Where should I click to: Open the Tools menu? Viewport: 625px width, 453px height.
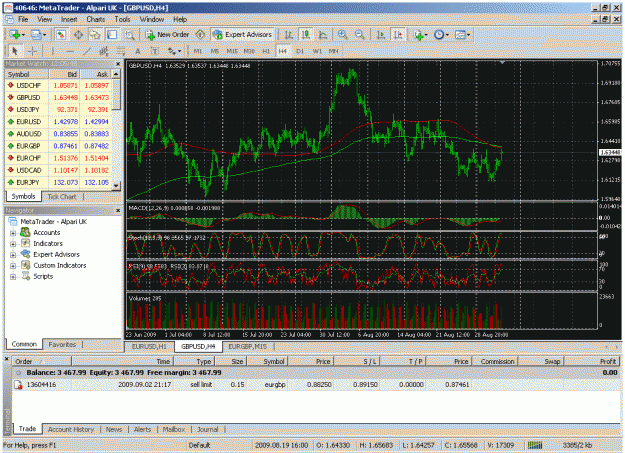point(122,19)
